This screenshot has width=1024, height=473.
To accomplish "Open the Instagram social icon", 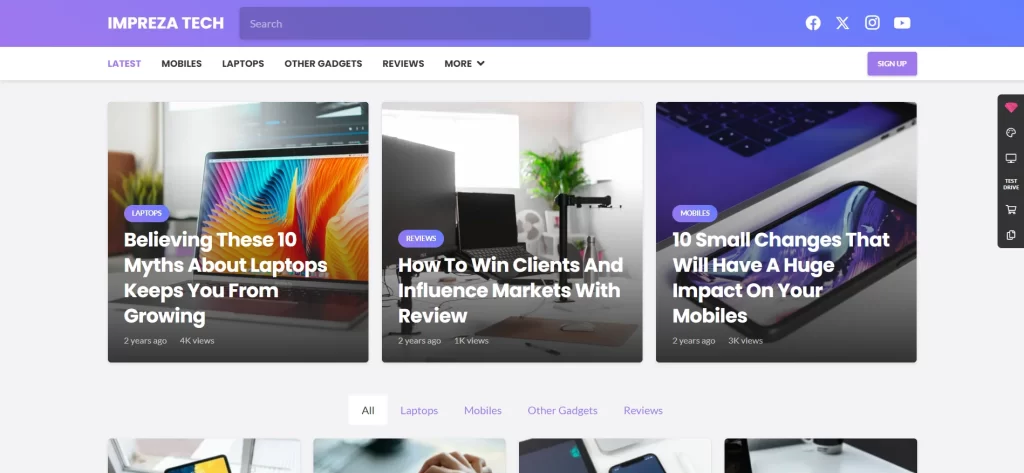I will (872, 23).
